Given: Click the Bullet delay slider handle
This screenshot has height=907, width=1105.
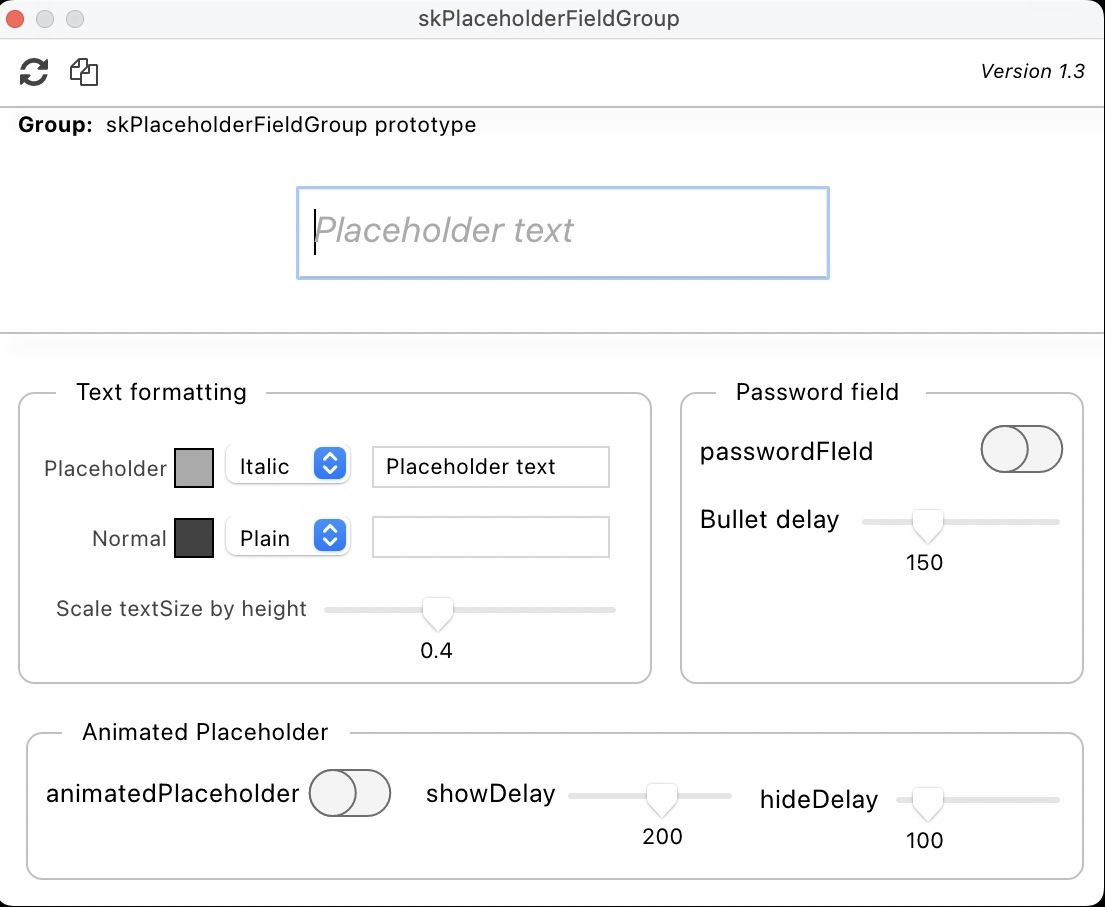Looking at the screenshot, I should click(x=927, y=522).
